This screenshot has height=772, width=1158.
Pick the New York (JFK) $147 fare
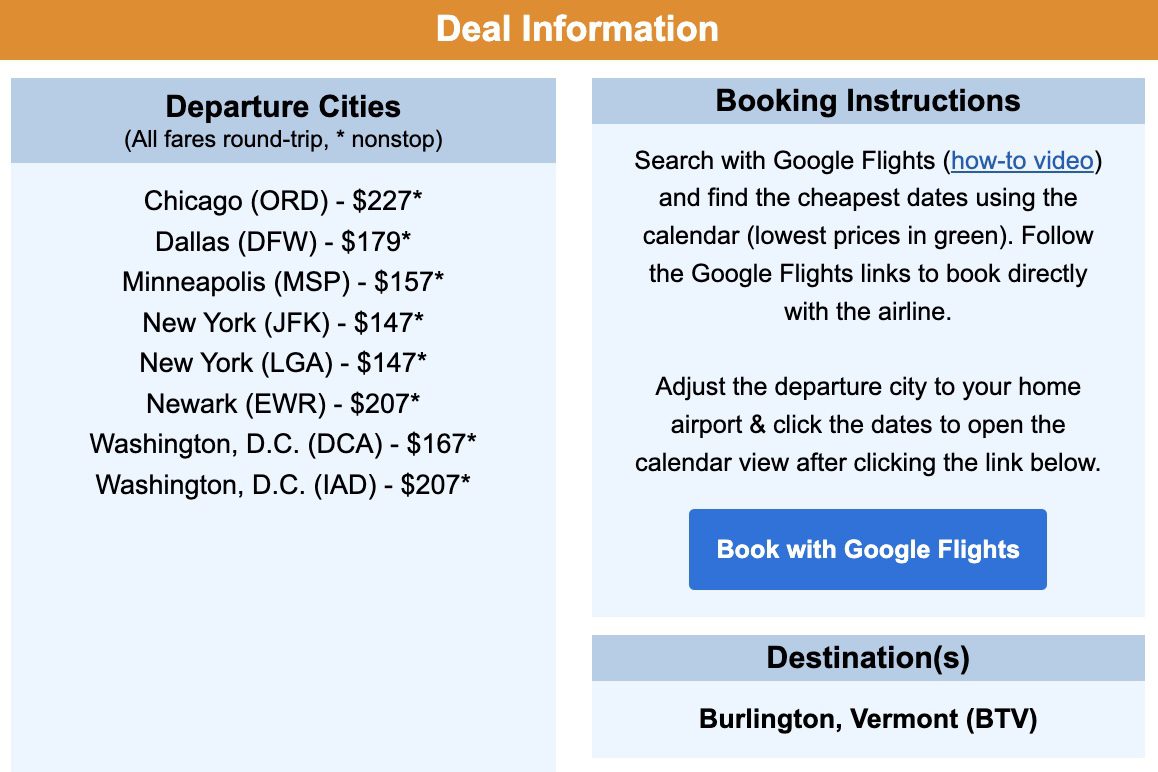click(283, 322)
